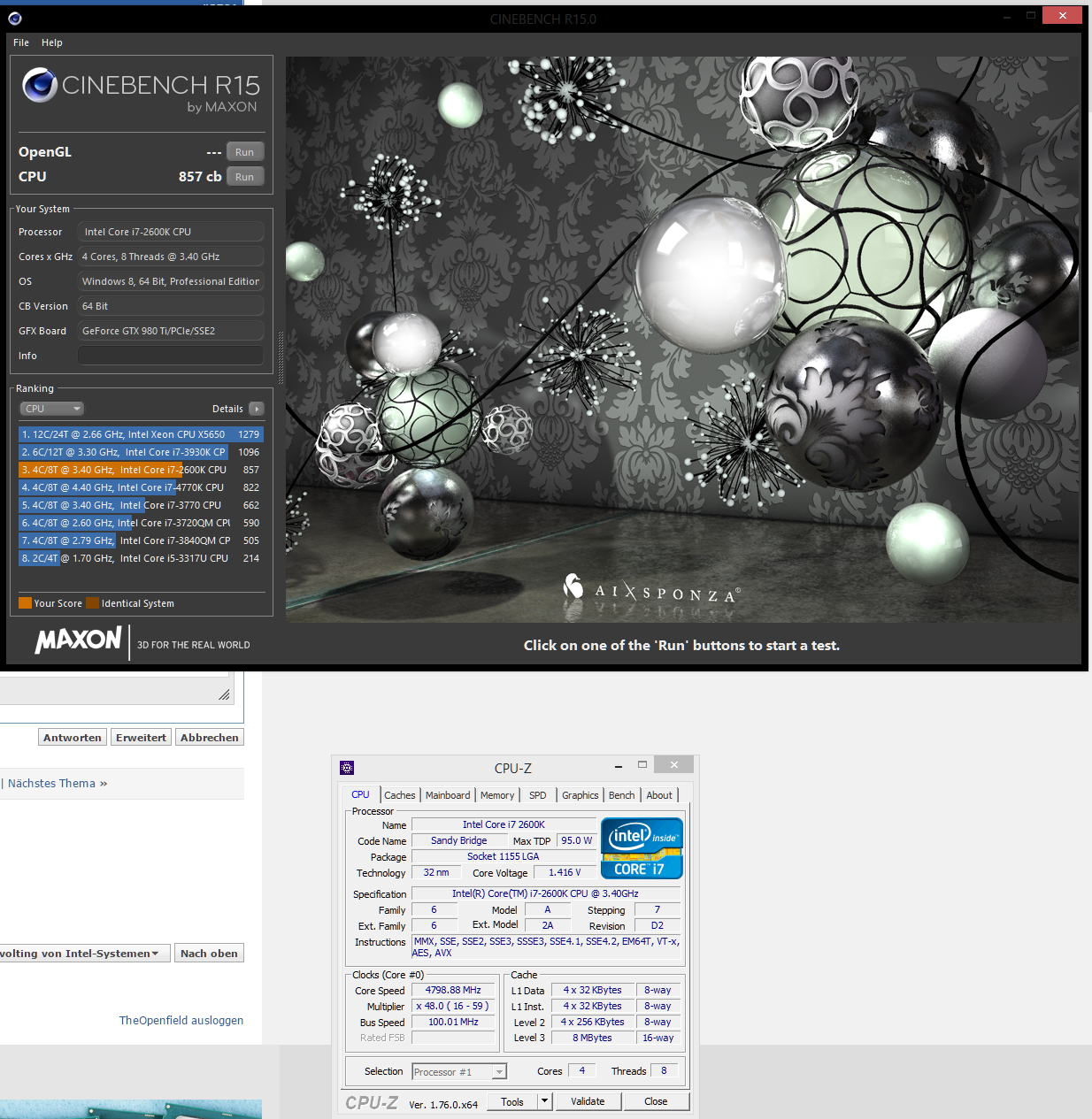Click the Erweitert button
The height and width of the screenshot is (1119, 1092).
[141, 738]
